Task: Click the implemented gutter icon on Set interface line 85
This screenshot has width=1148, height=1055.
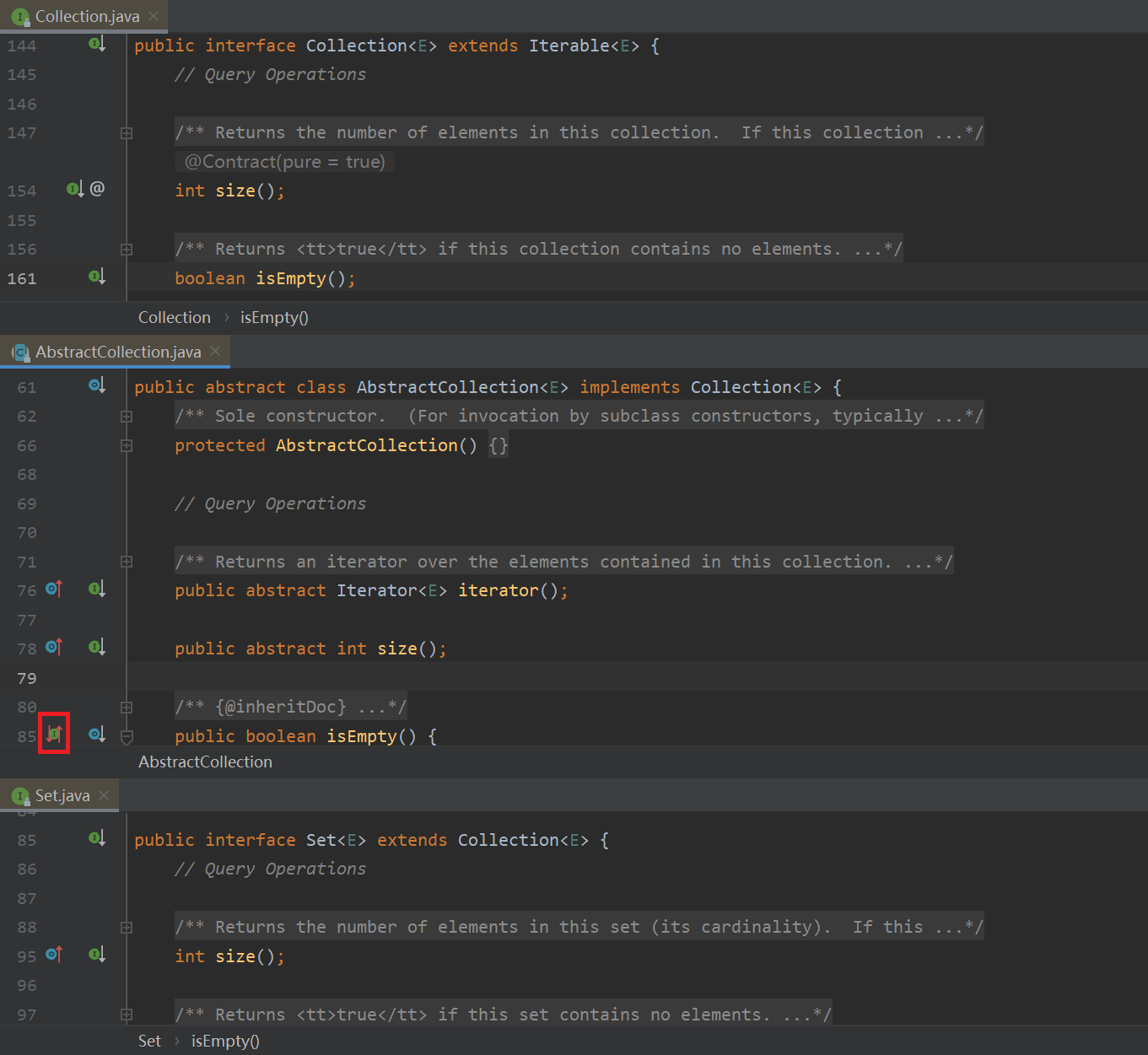Action: point(97,838)
